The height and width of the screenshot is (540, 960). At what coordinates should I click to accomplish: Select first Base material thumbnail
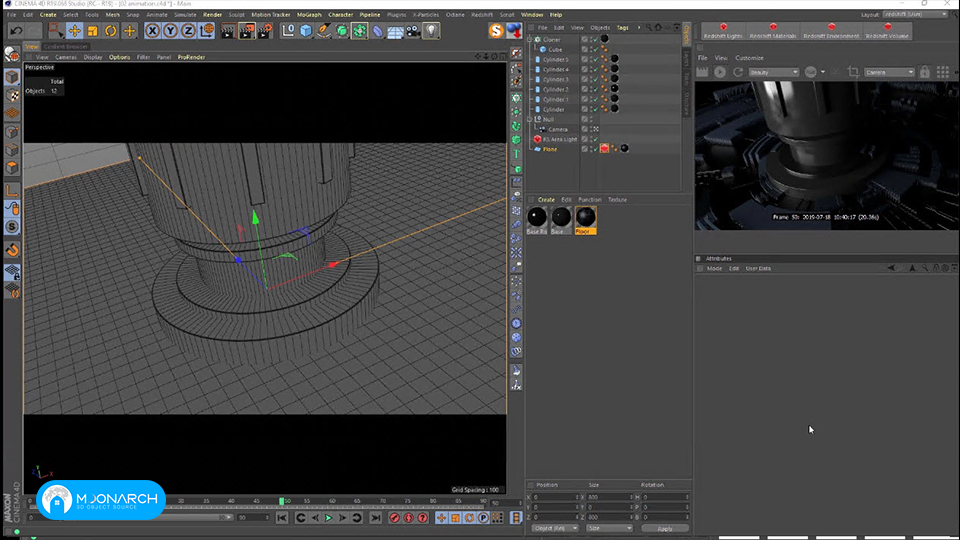pos(537,220)
